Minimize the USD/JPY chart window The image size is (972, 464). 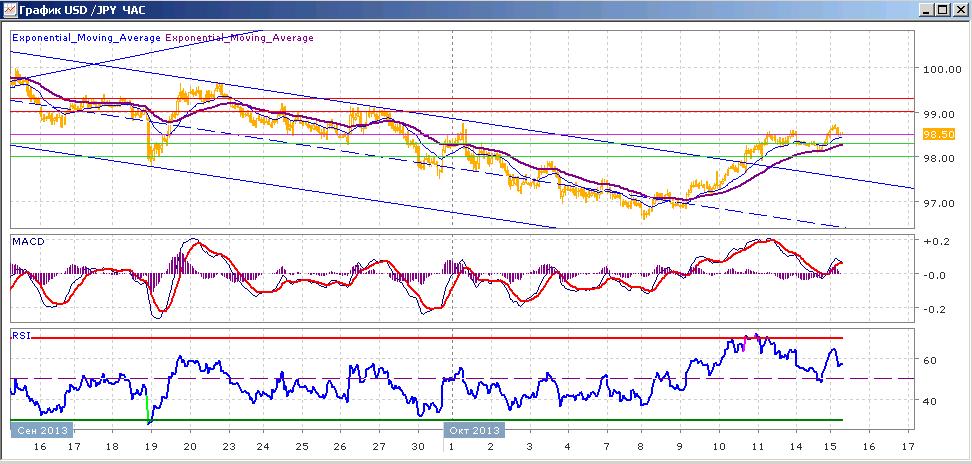coord(927,10)
